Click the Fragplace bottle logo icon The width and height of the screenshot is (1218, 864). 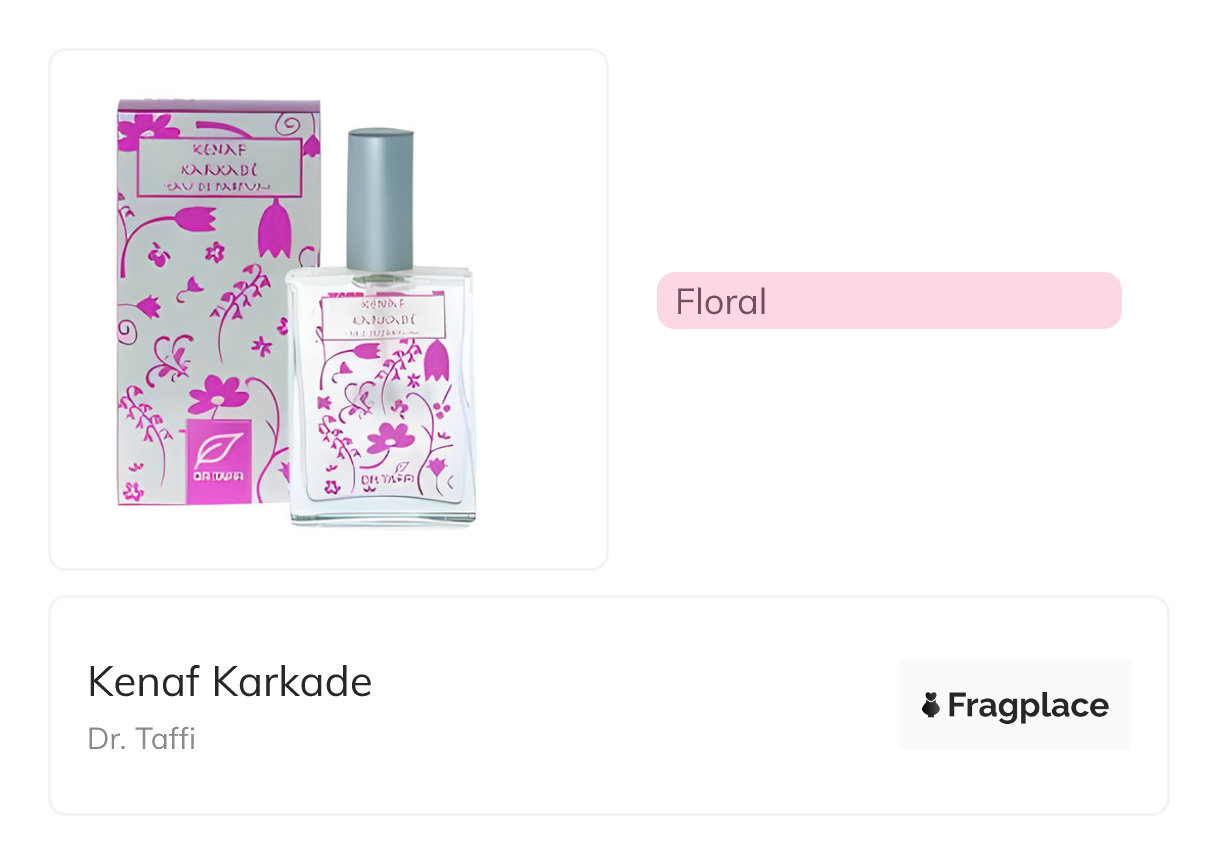click(931, 706)
